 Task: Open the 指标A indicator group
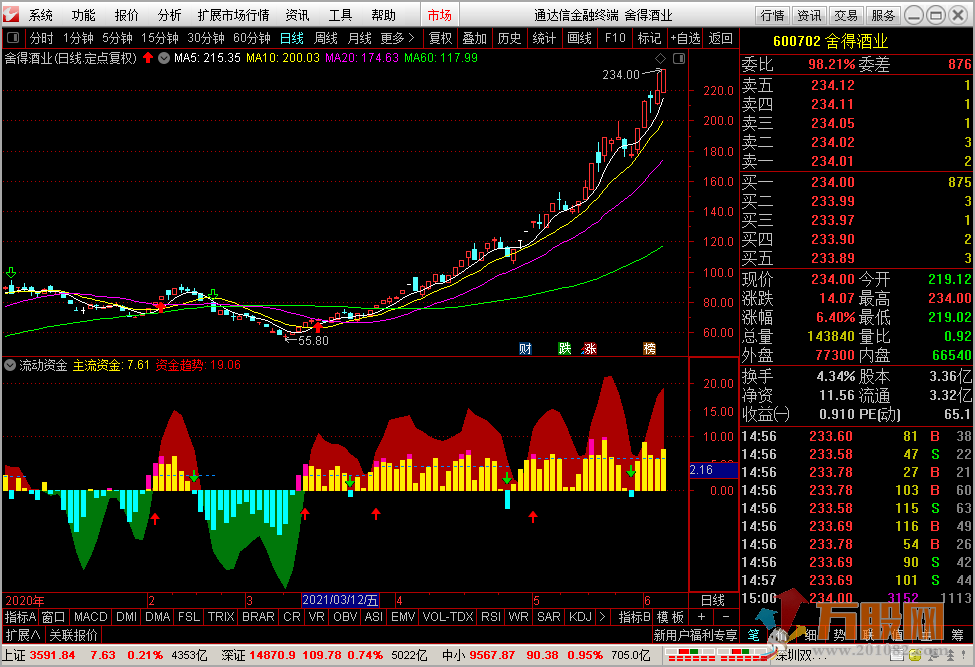(21, 617)
